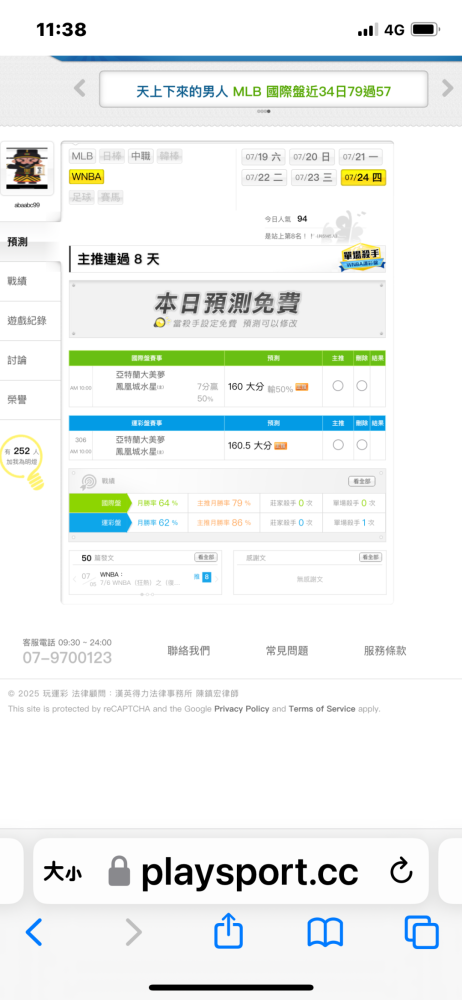462x1000 pixels.
Task: Select 刪除 radio for 國際盤 prediction
Action: point(362,385)
